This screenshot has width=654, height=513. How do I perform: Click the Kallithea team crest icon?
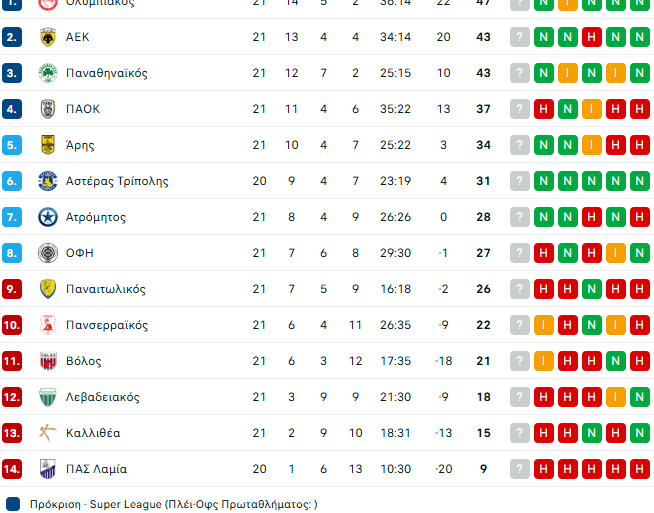47,433
